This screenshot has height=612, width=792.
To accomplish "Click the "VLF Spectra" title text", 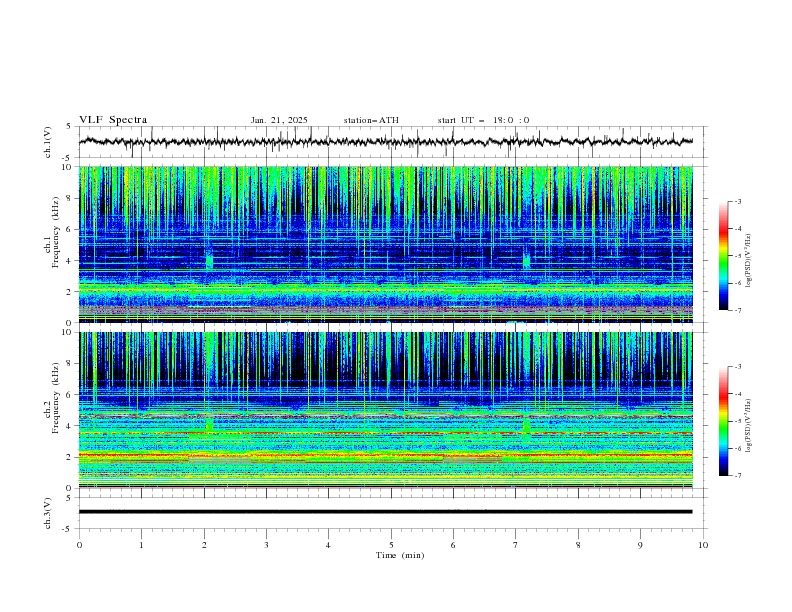I will pyautogui.click(x=113, y=120).
